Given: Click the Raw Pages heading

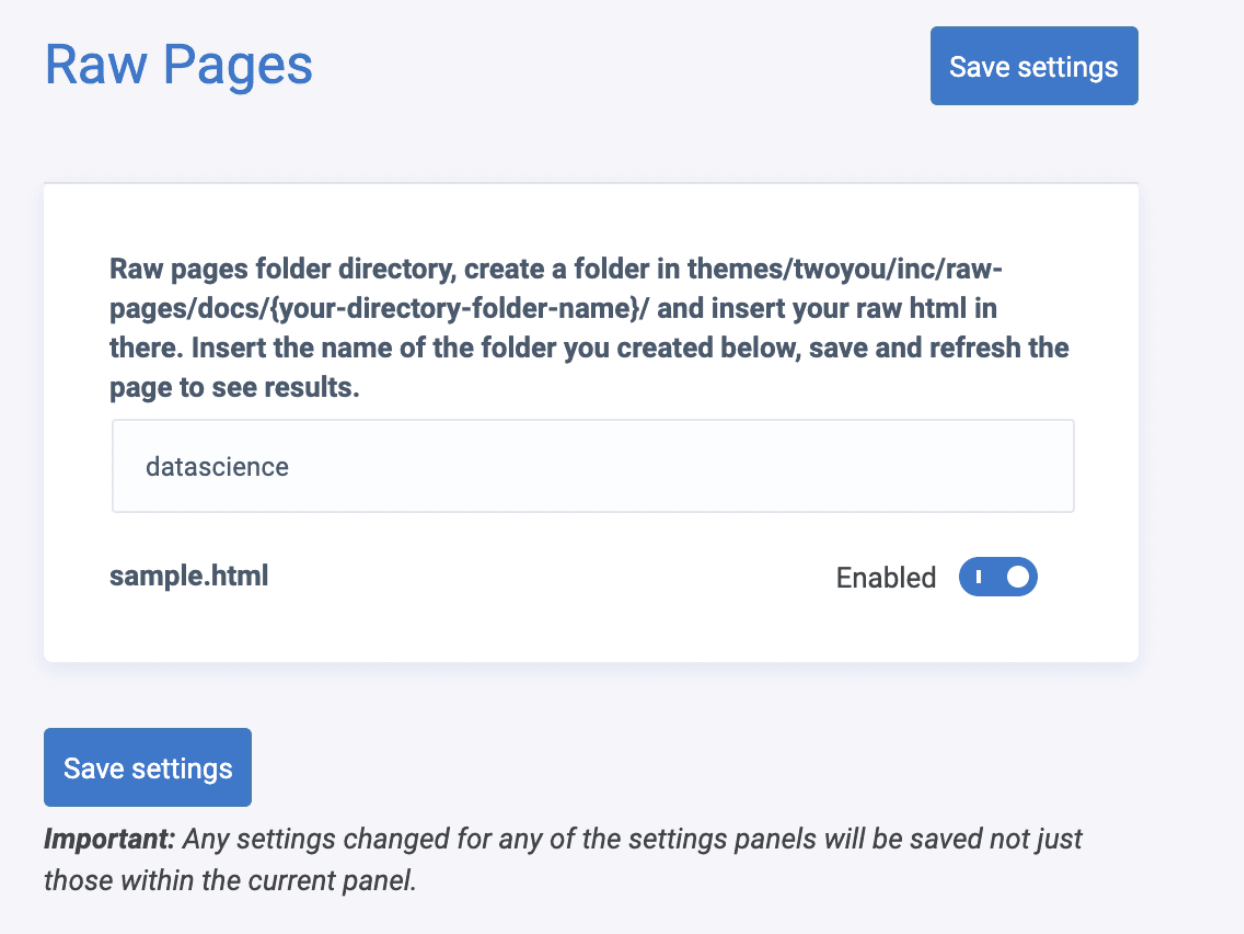Looking at the screenshot, I should coord(179,66).
